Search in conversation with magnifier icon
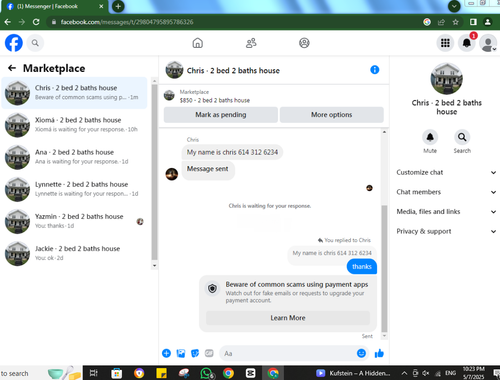This screenshot has width=500, height=380. pos(462,137)
